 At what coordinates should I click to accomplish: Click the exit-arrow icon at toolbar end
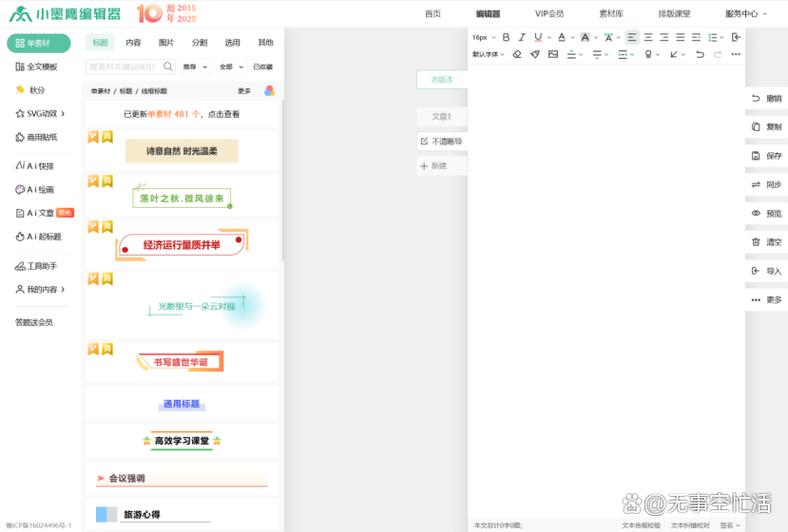coord(736,37)
